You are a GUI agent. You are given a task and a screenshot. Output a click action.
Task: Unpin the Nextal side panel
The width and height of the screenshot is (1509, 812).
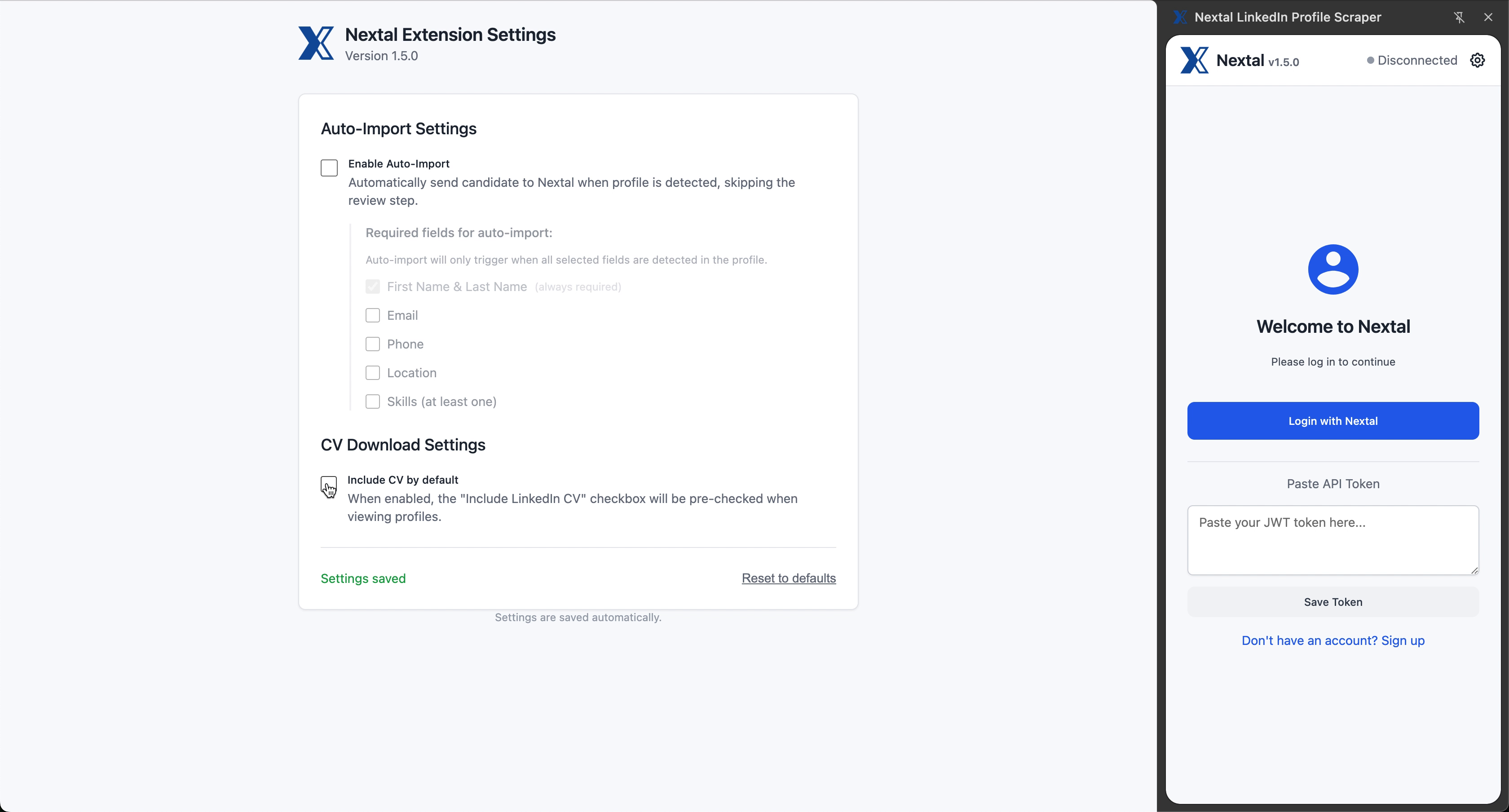point(1459,17)
